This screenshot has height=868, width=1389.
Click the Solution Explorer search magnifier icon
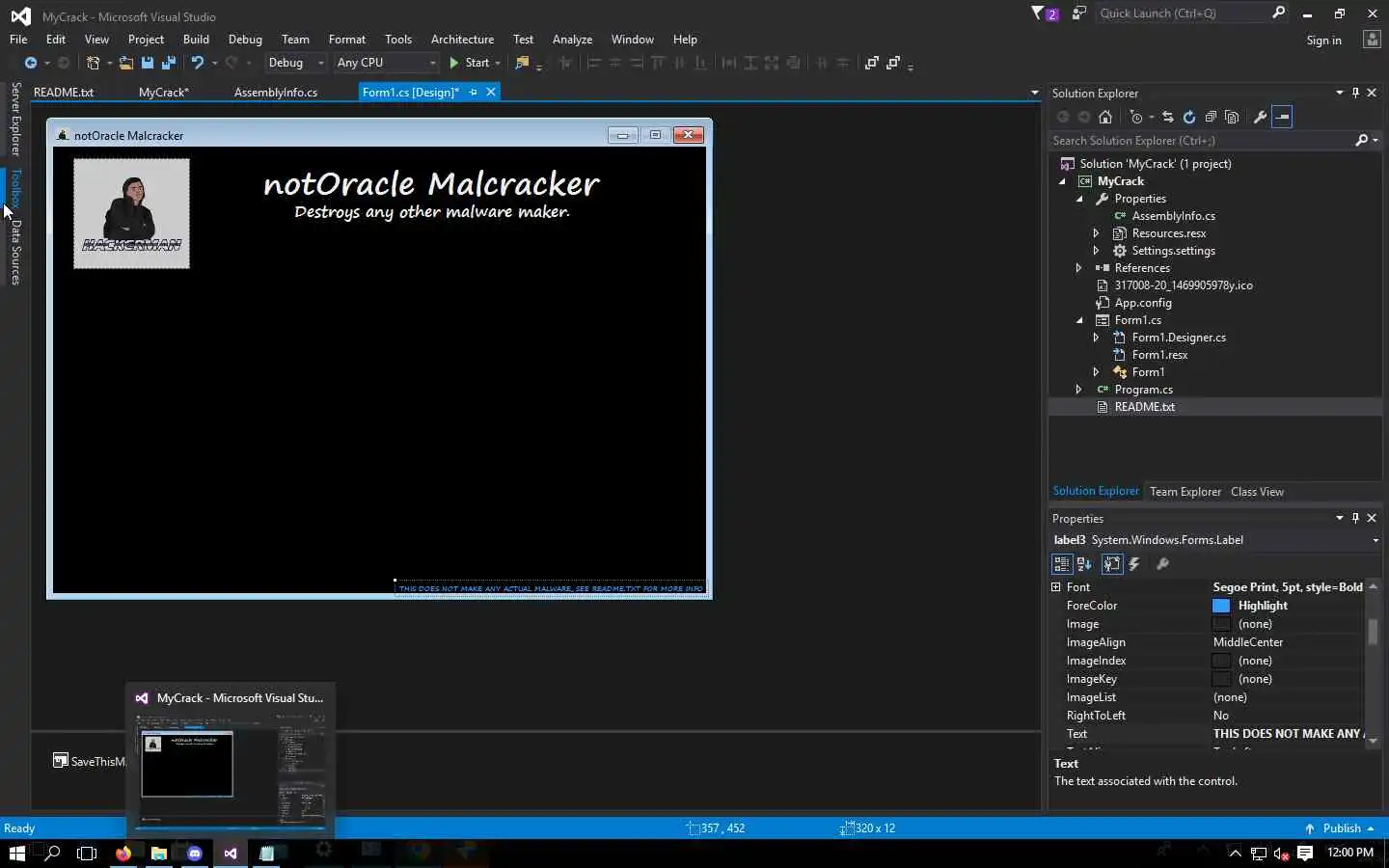coord(1361,141)
